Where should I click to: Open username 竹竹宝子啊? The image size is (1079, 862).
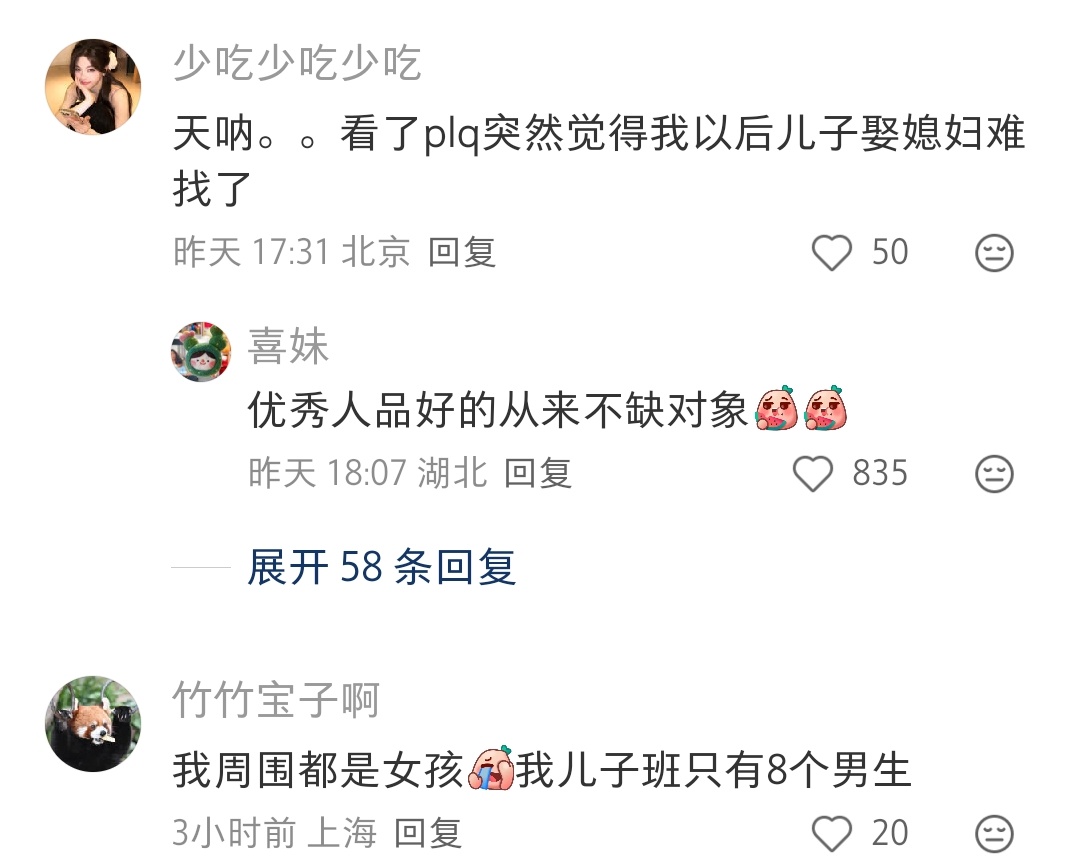click(x=276, y=700)
